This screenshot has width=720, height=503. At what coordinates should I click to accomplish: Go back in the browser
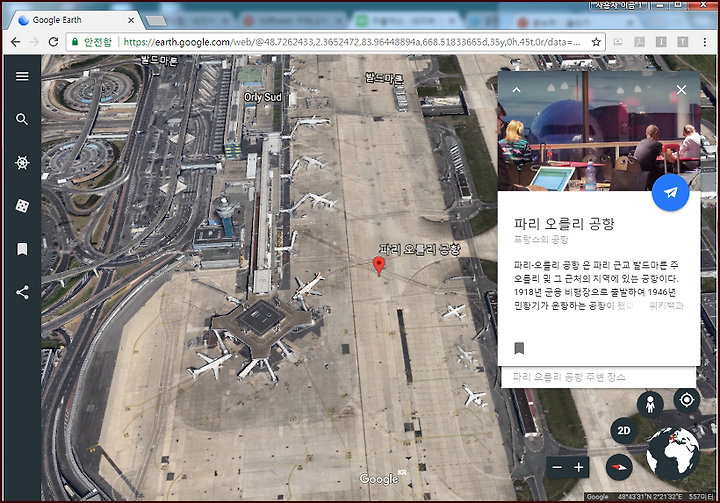click(16, 42)
